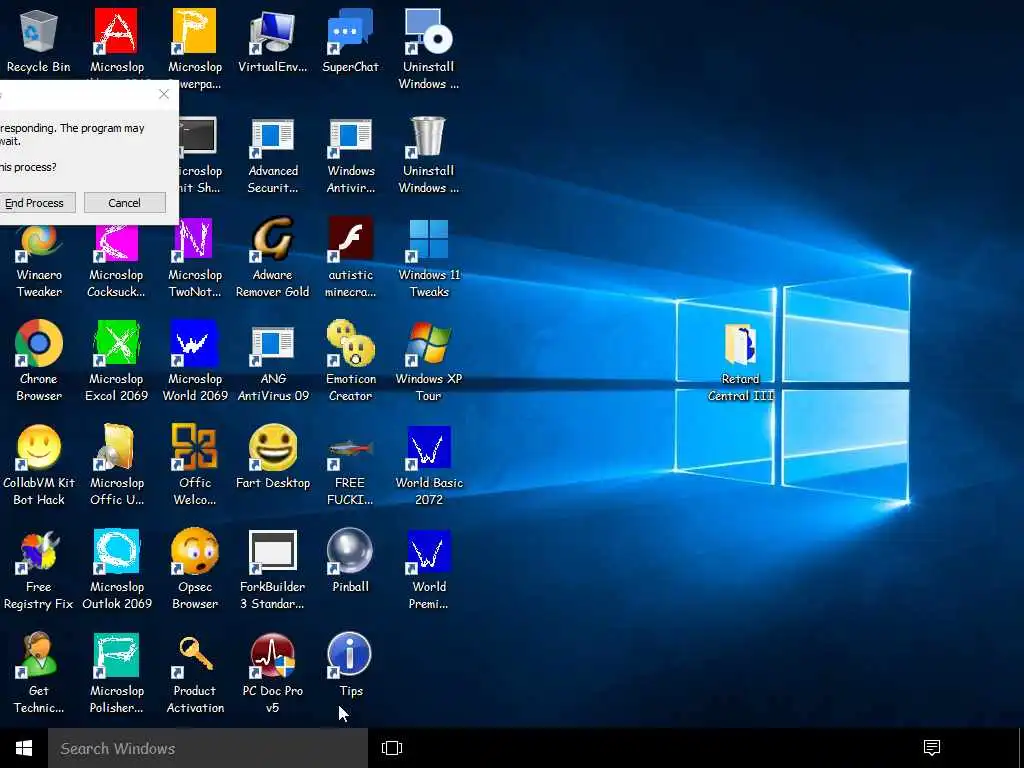Open the Free Registry Fix shortcut
Image resolution: width=1024 pixels, height=768 pixels.
tap(39, 551)
